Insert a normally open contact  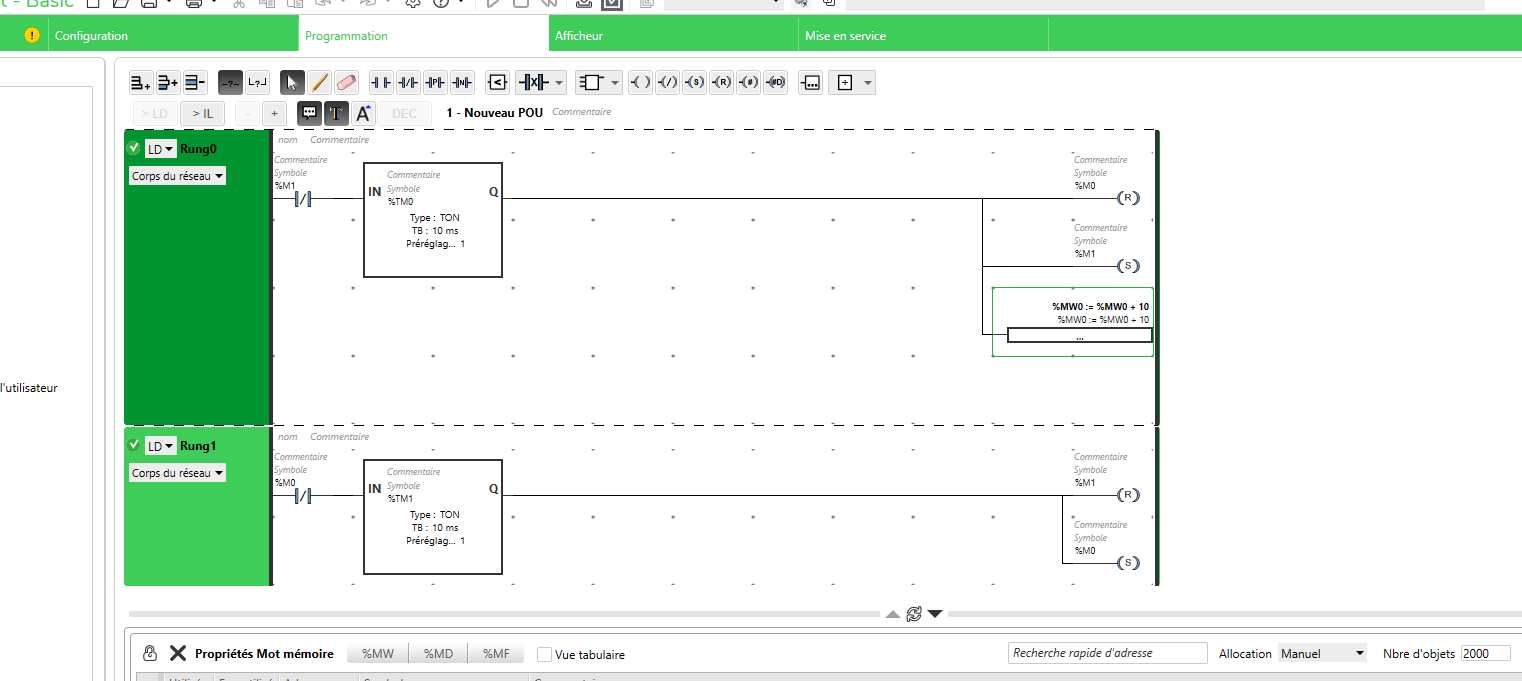click(381, 82)
